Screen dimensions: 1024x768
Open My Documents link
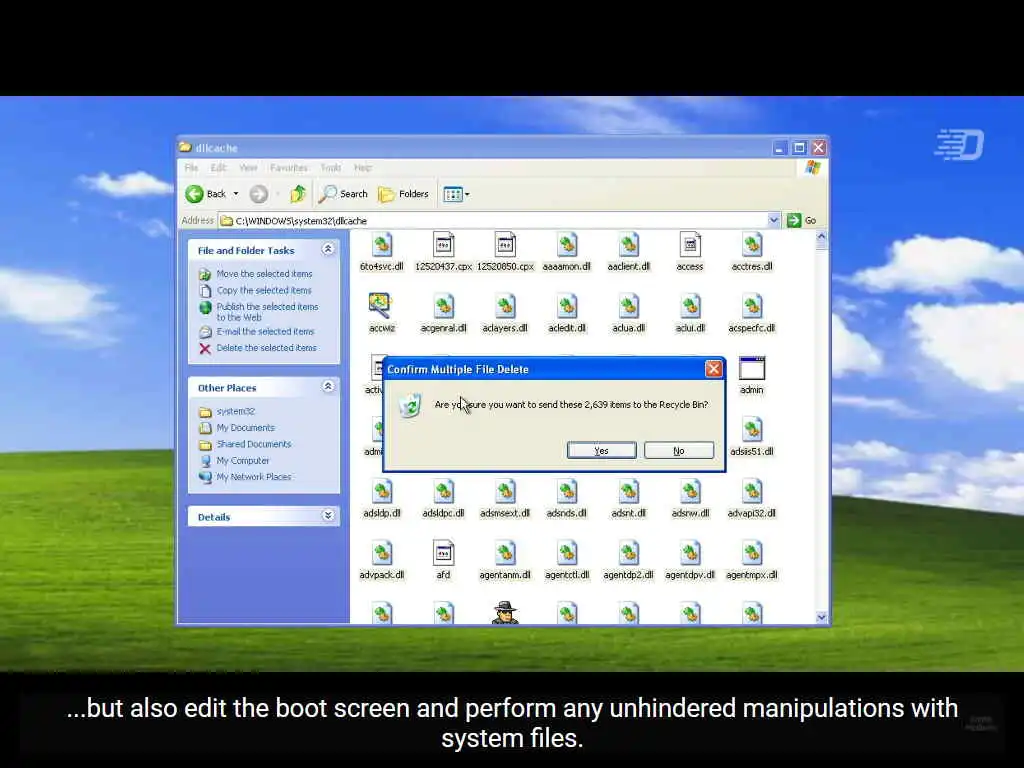pyautogui.click(x=246, y=427)
